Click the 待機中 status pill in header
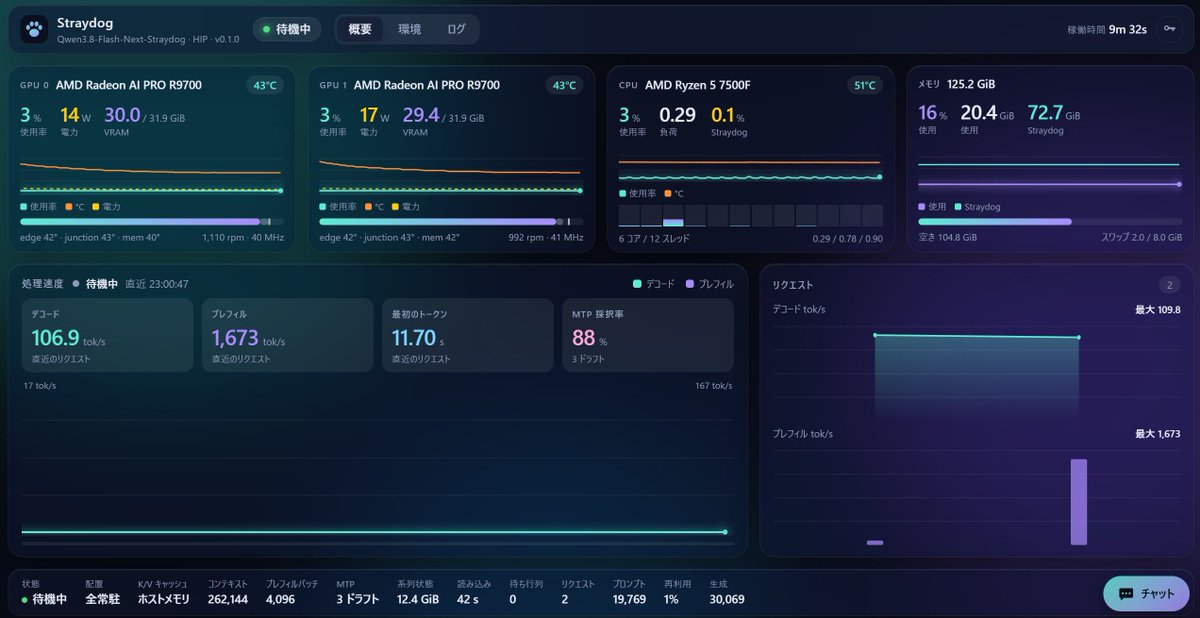Image resolution: width=1200 pixels, height=618 pixels. tap(287, 29)
